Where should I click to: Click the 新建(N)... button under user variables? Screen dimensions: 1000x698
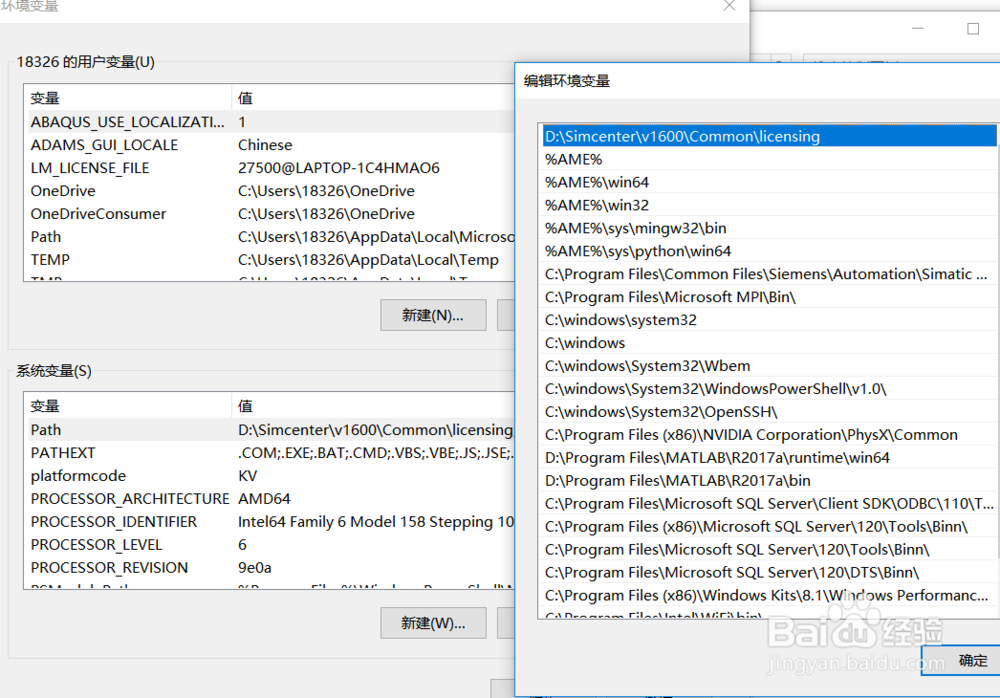[x=433, y=314]
